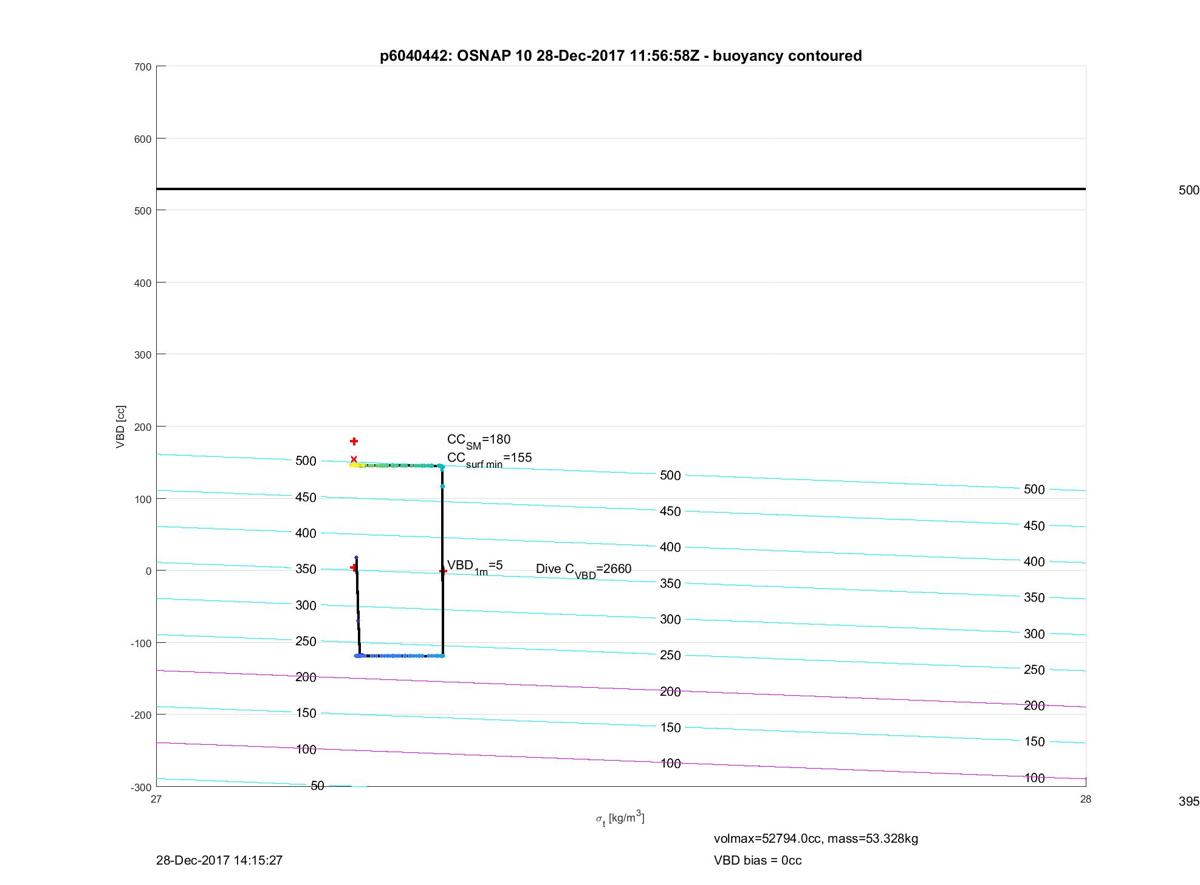Click the x-axis tick label 28
The width and height of the screenshot is (1200, 885).
[1086, 799]
